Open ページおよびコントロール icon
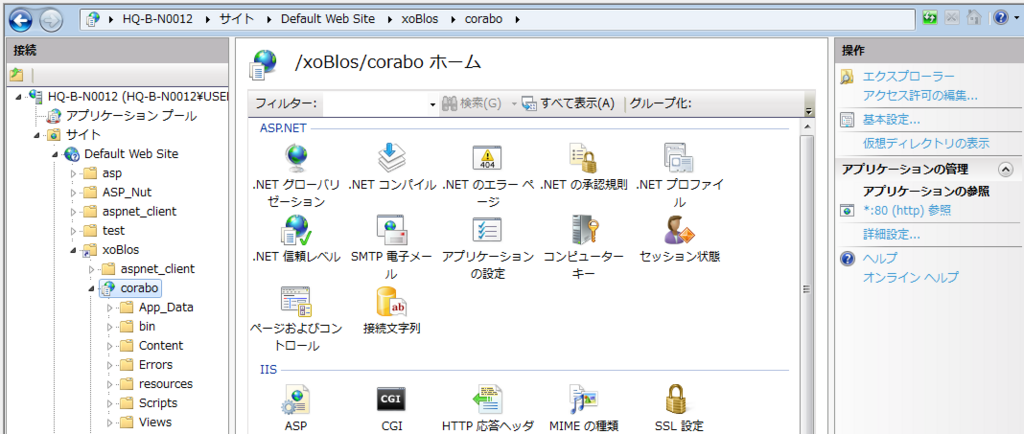 (x=296, y=302)
